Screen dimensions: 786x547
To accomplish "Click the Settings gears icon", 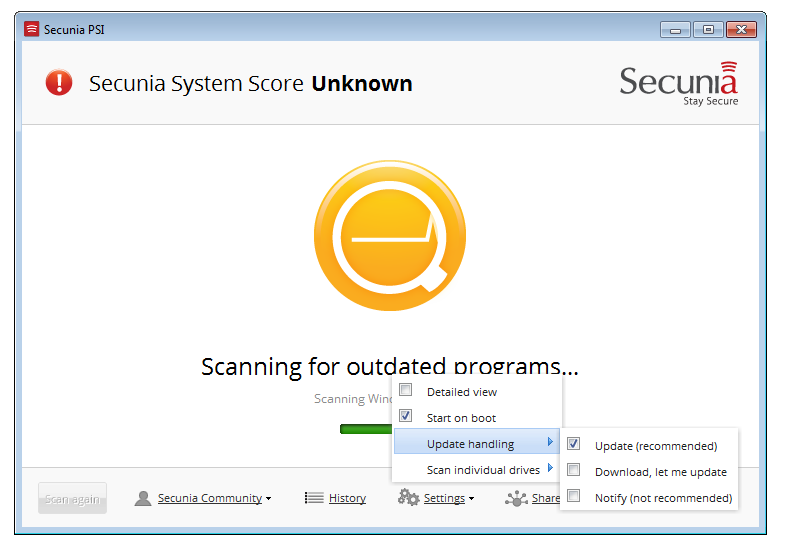I will tap(408, 497).
